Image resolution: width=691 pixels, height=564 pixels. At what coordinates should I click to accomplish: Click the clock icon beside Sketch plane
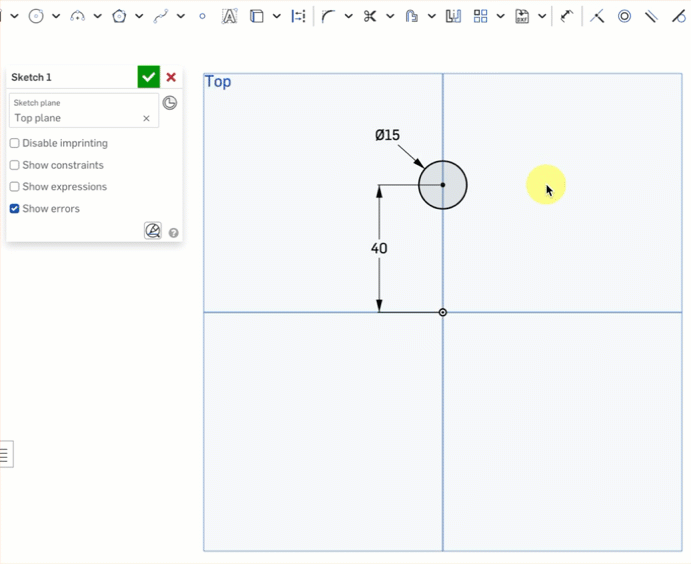(x=170, y=103)
